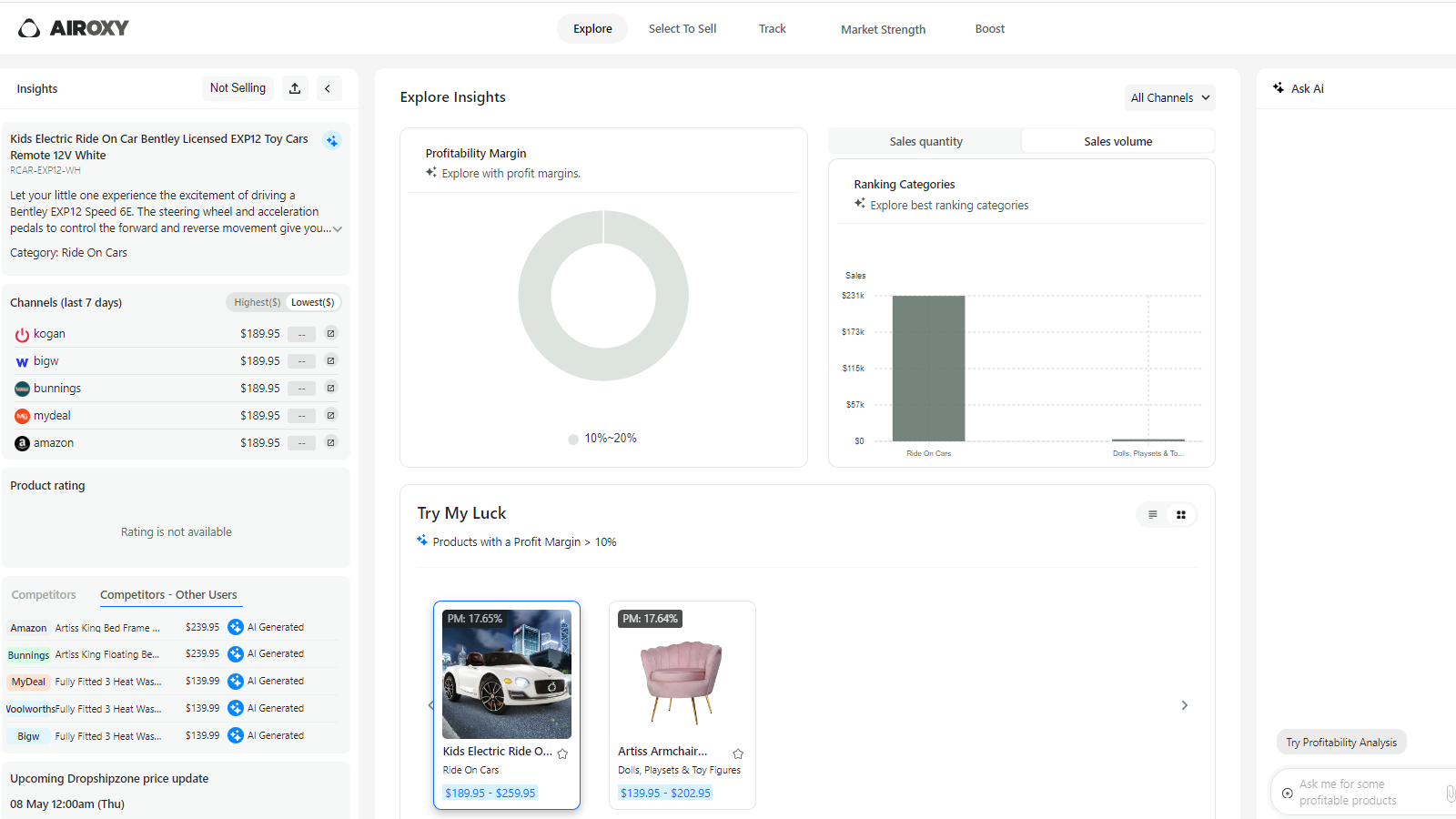This screenshot has height=819, width=1456.
Task: Click AI Generated icon for Bunnings competitor row
Action: coord(236,654)
